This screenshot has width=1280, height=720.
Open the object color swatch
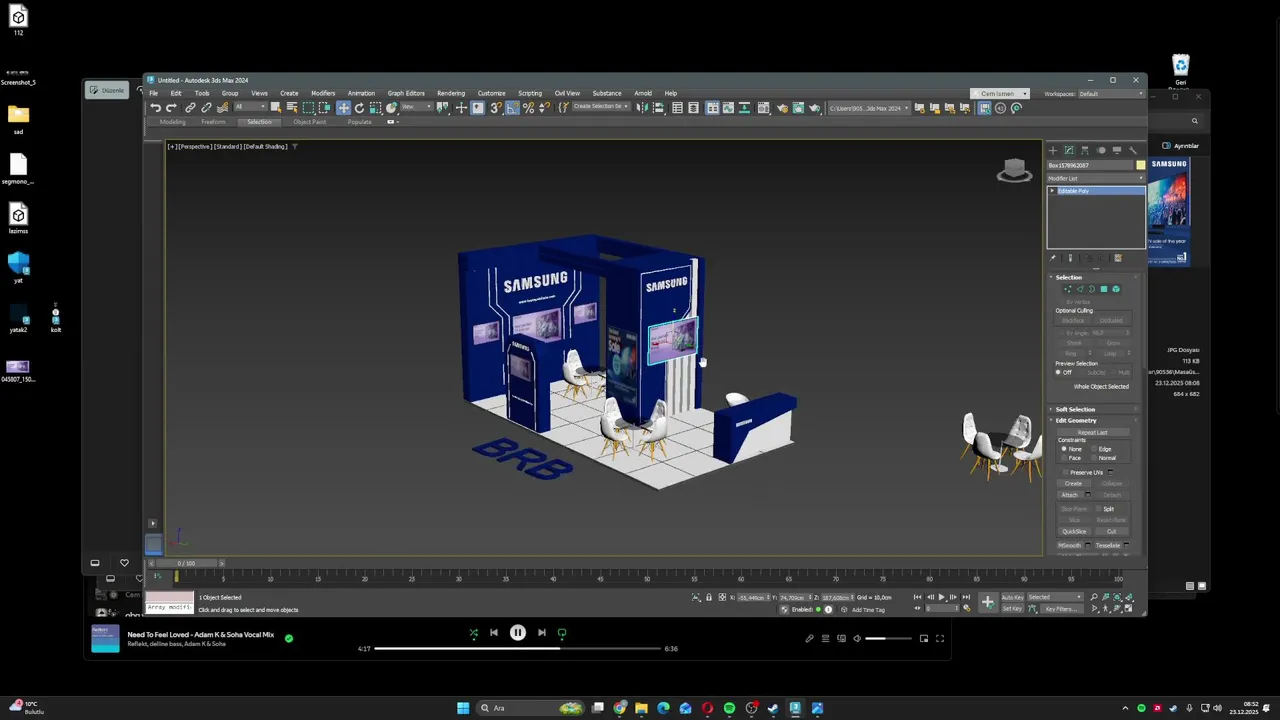1141,165
